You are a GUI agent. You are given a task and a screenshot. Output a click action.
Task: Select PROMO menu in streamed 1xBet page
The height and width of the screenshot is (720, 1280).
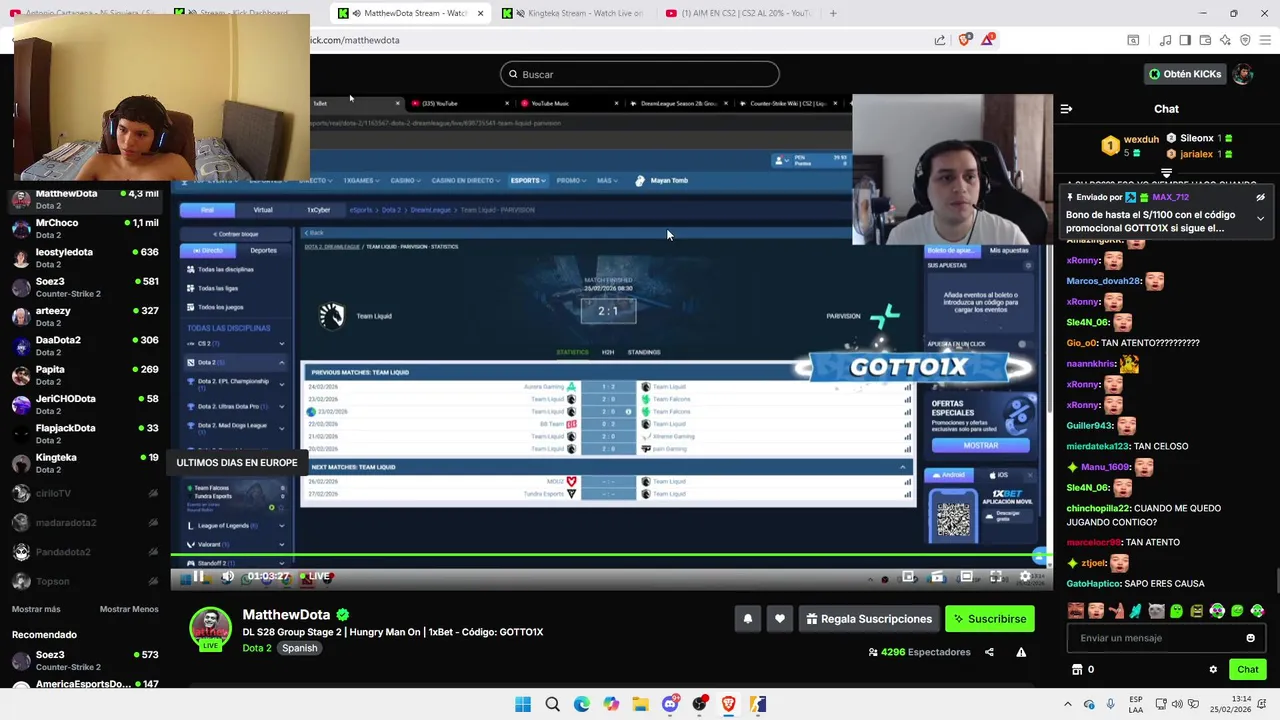(x=570, y=181)
